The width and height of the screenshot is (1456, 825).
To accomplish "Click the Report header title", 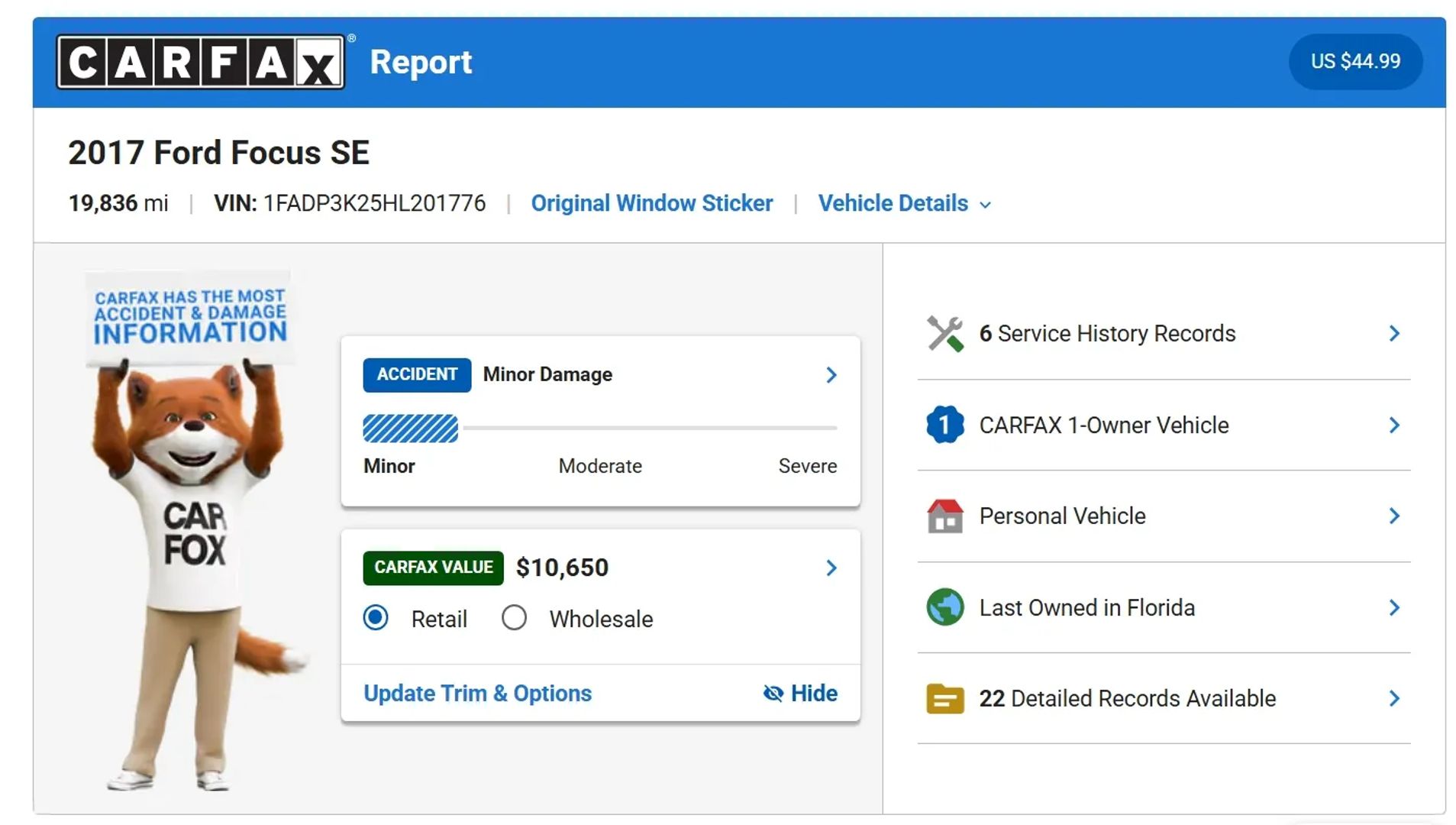I will point(421,62).
